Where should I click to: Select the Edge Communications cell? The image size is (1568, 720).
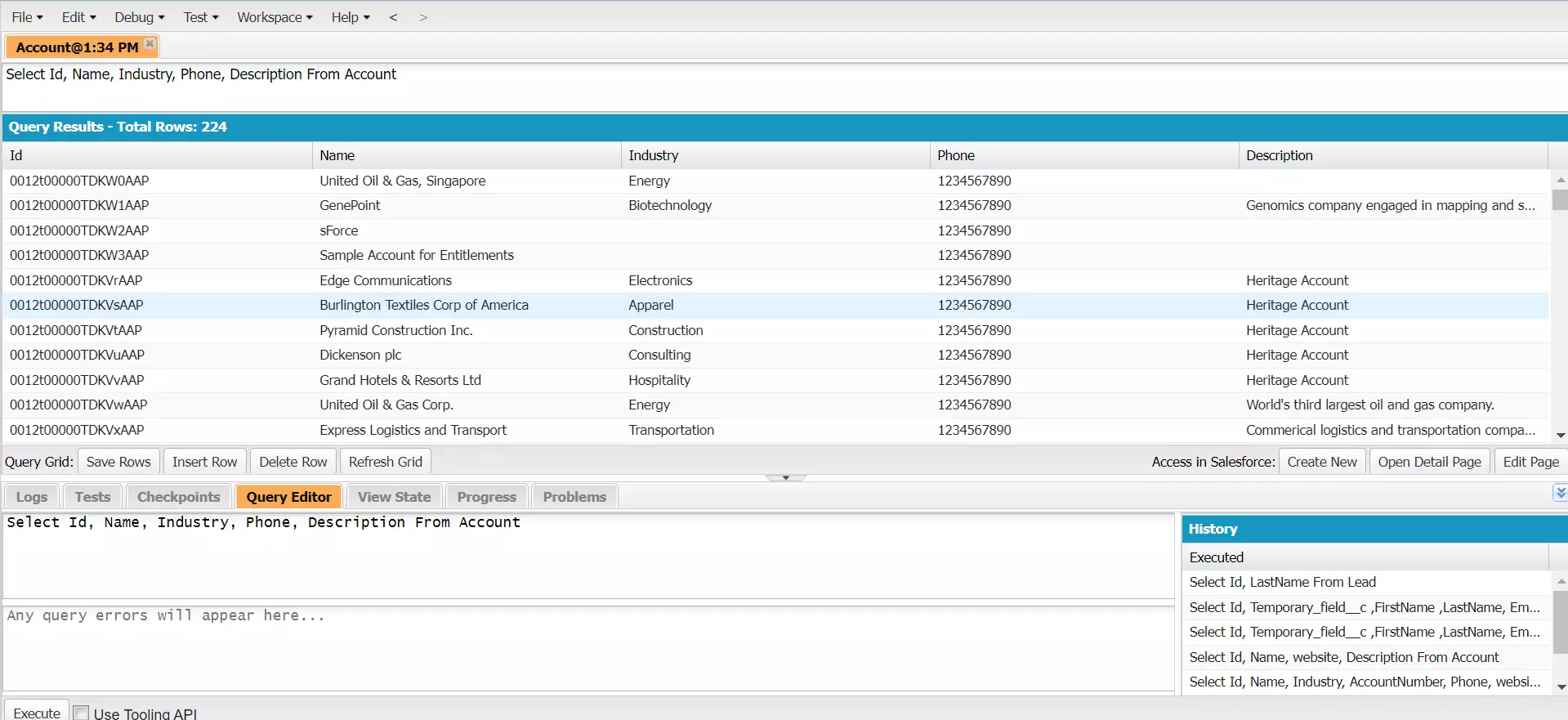(x=467, y=280)
